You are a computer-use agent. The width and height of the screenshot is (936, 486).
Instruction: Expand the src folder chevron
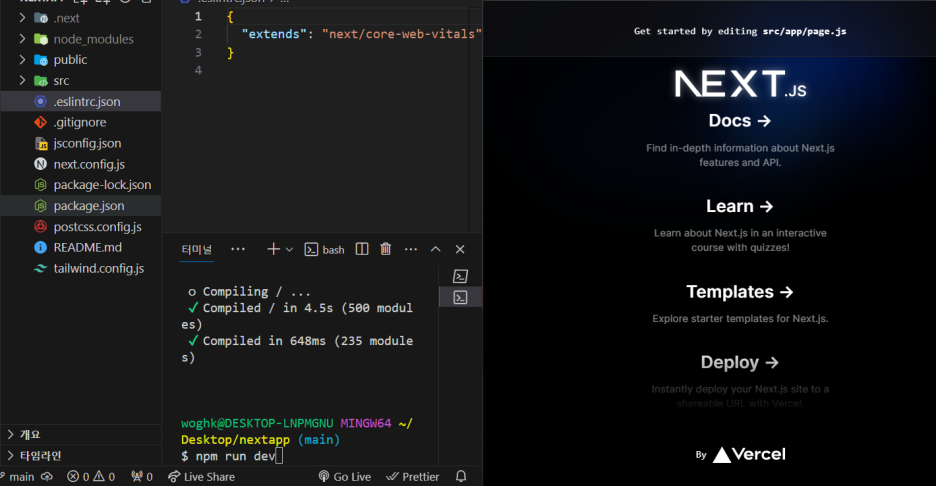[22, 80]
